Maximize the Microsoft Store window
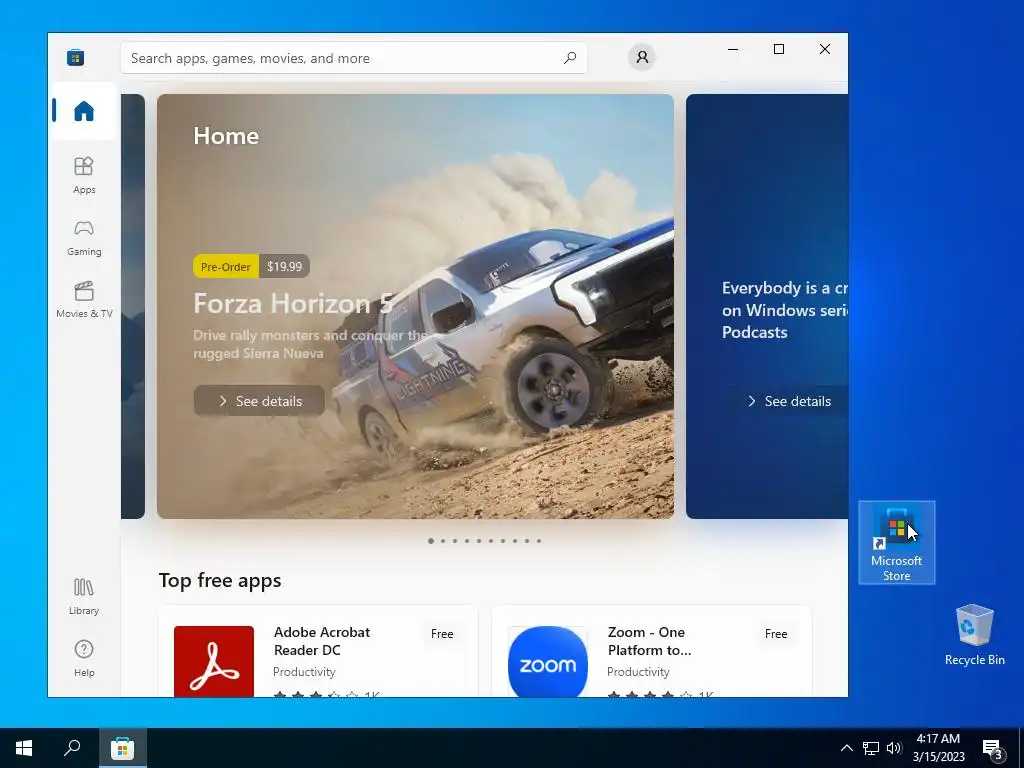Image resolution: width=1024 pixels, height=768 pixels. pyautogui.click(x=778, y=49)
